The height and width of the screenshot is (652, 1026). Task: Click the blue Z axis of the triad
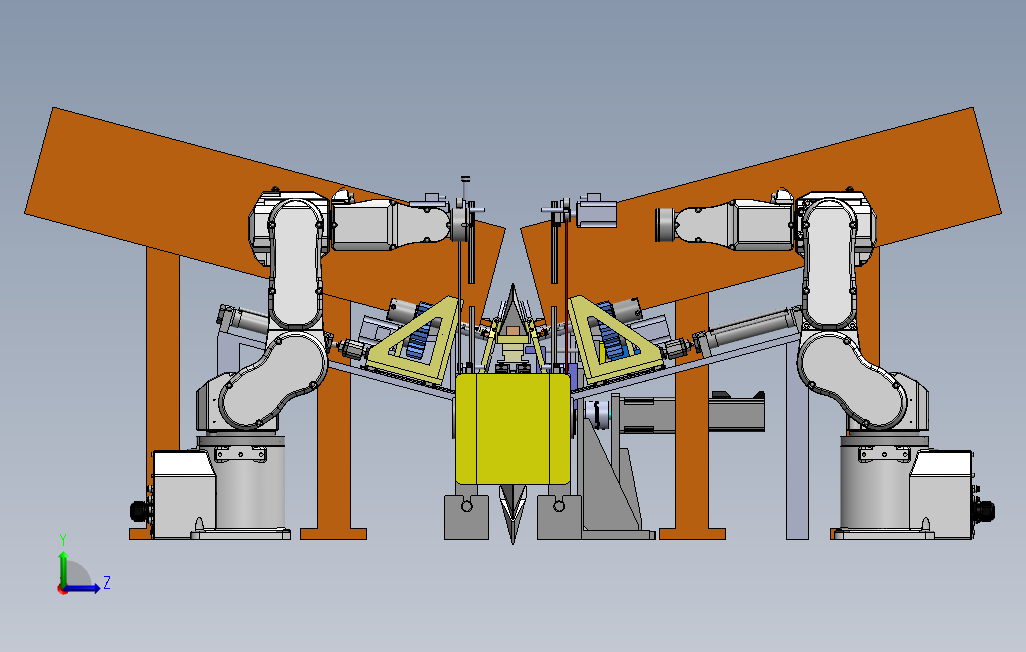84,589
